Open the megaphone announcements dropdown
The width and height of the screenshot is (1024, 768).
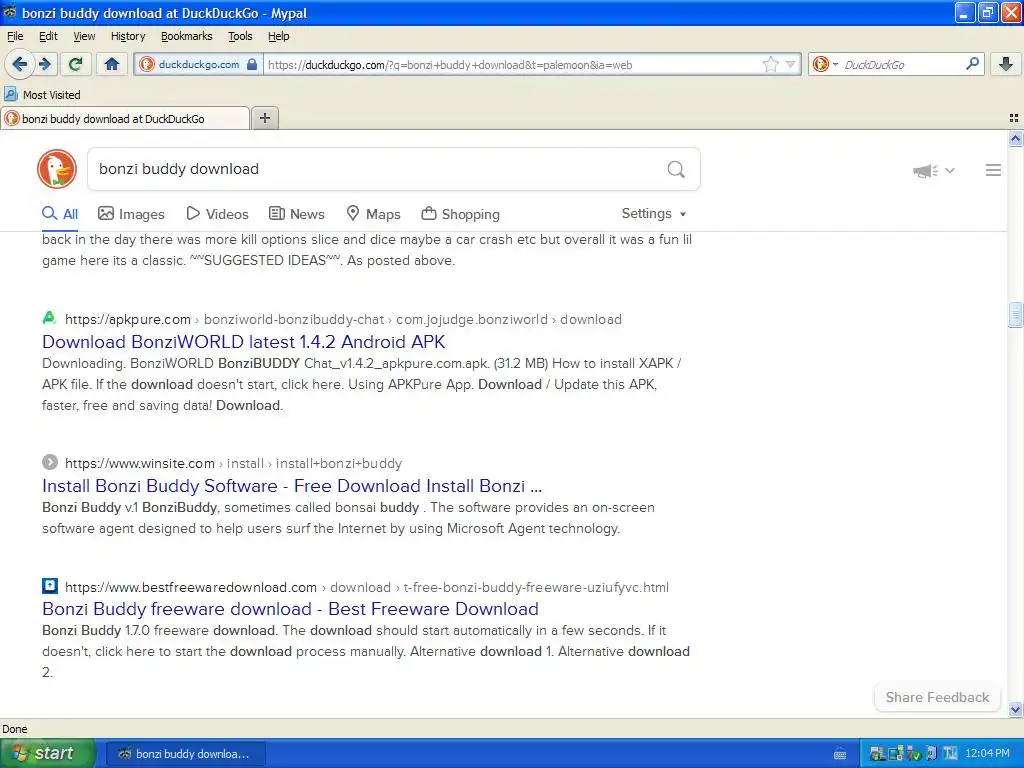[x=934, y=170]
